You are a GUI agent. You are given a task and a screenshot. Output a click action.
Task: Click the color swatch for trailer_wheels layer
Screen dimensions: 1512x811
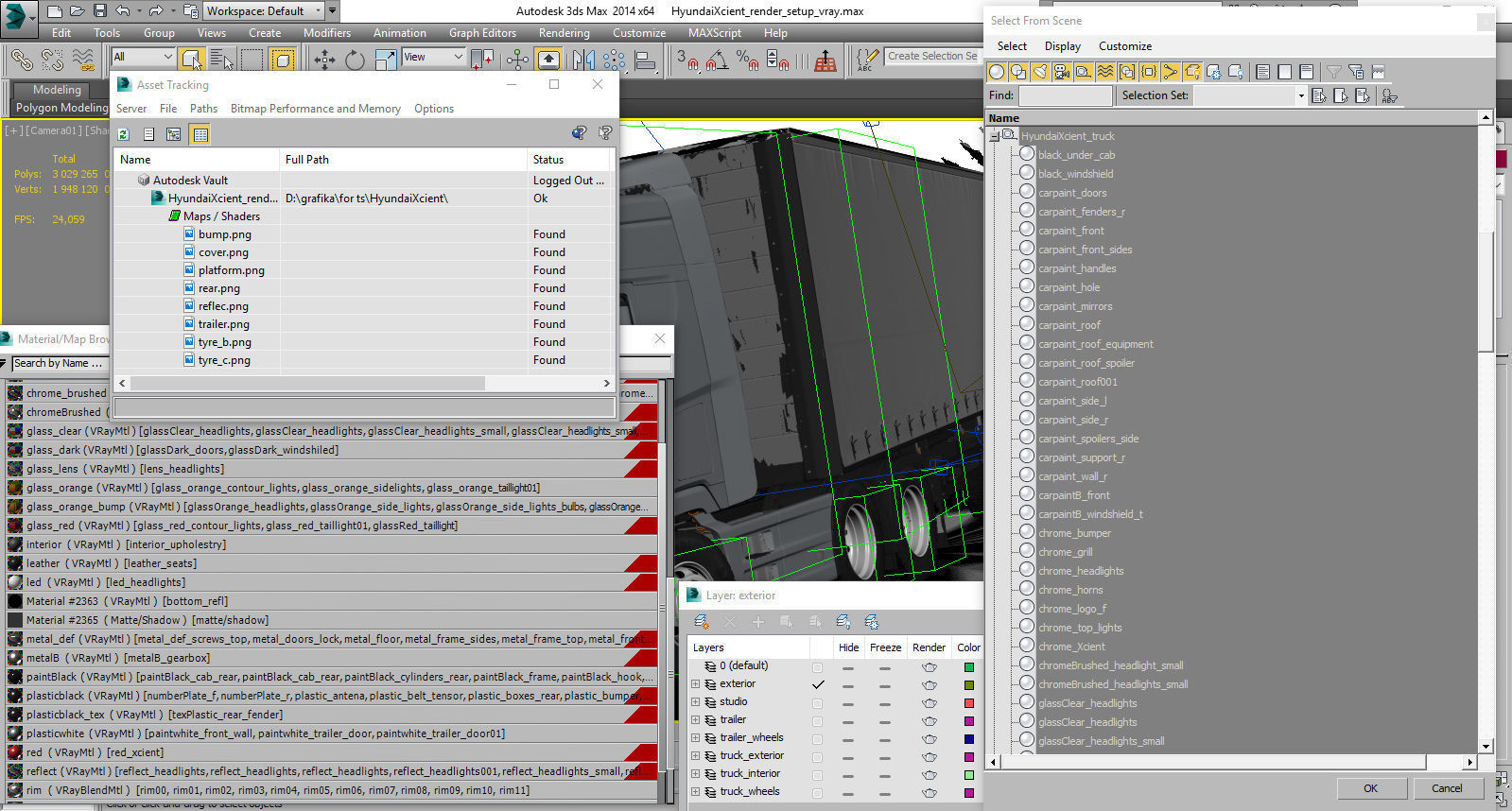[x=968, y=739]
